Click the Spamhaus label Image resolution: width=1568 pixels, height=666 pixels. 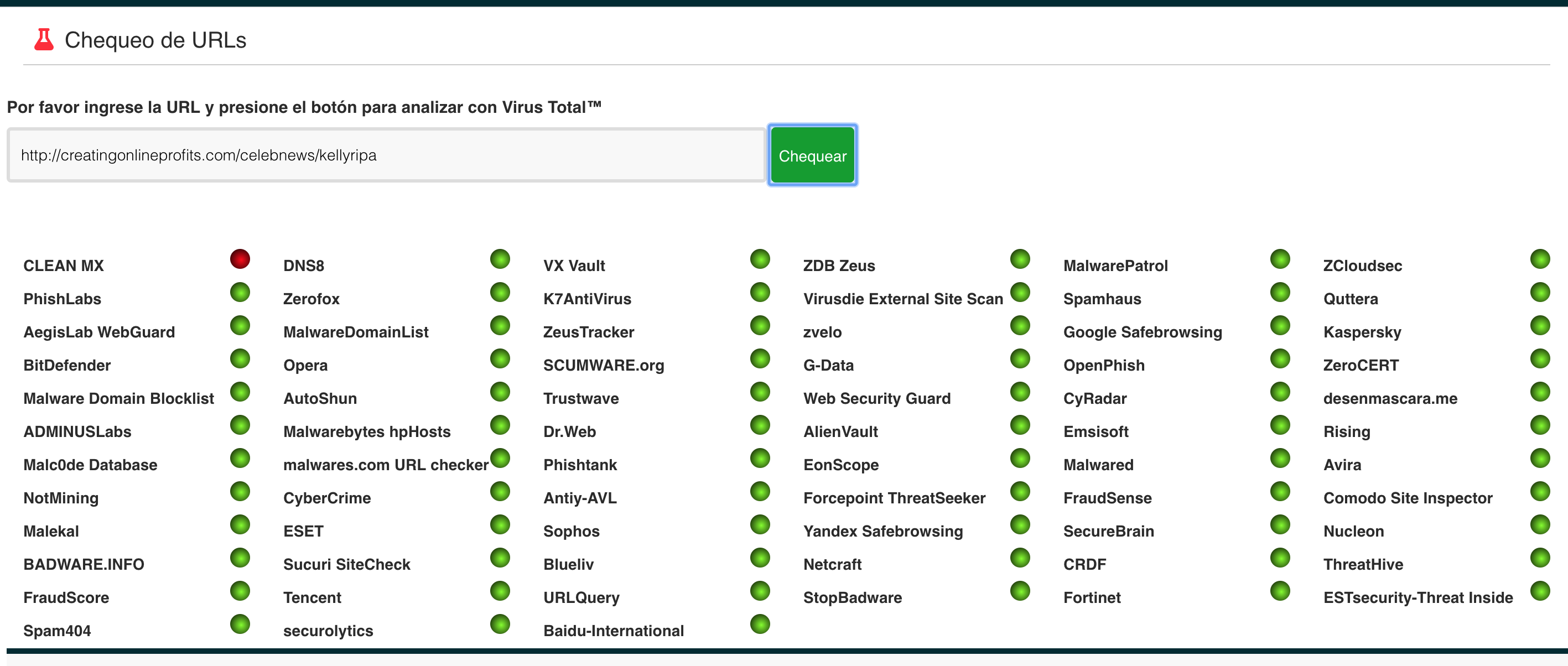pos(1102,299)
